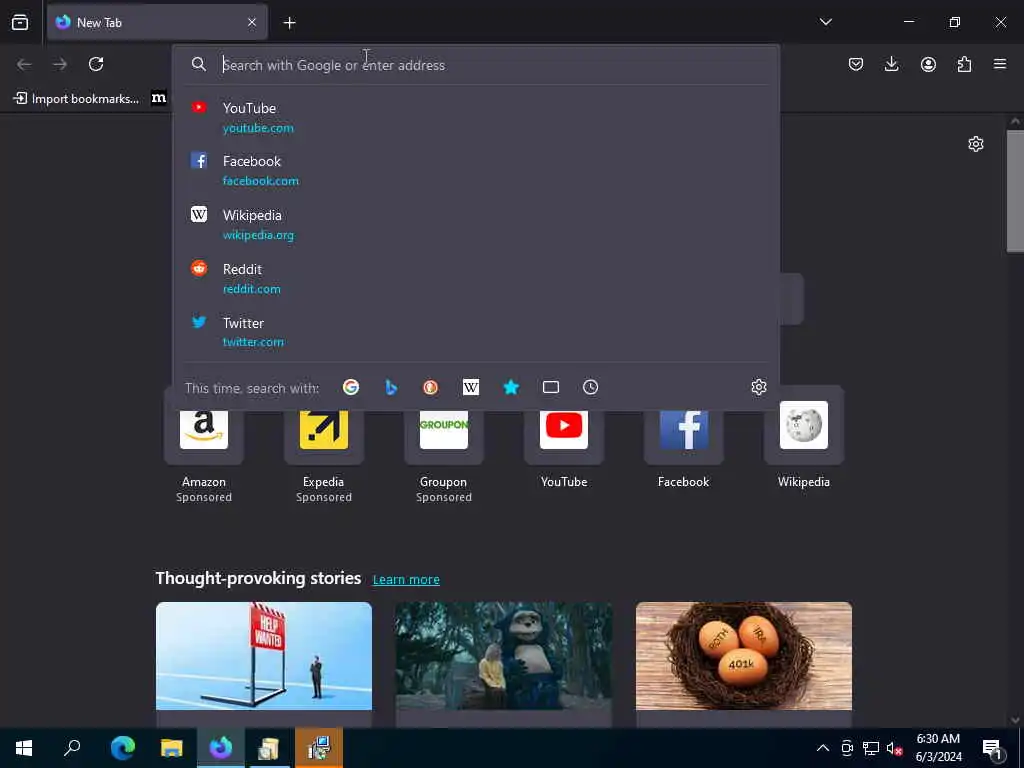Search this time with Google
Viewport: 1024px width, 768px height.
(351, 387)
